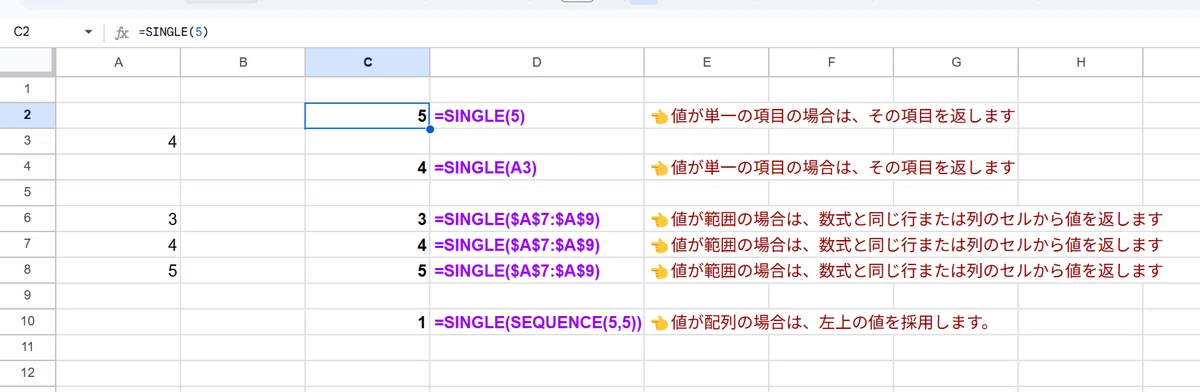
Task: Select row 5 header
Action: pos(28,193)
